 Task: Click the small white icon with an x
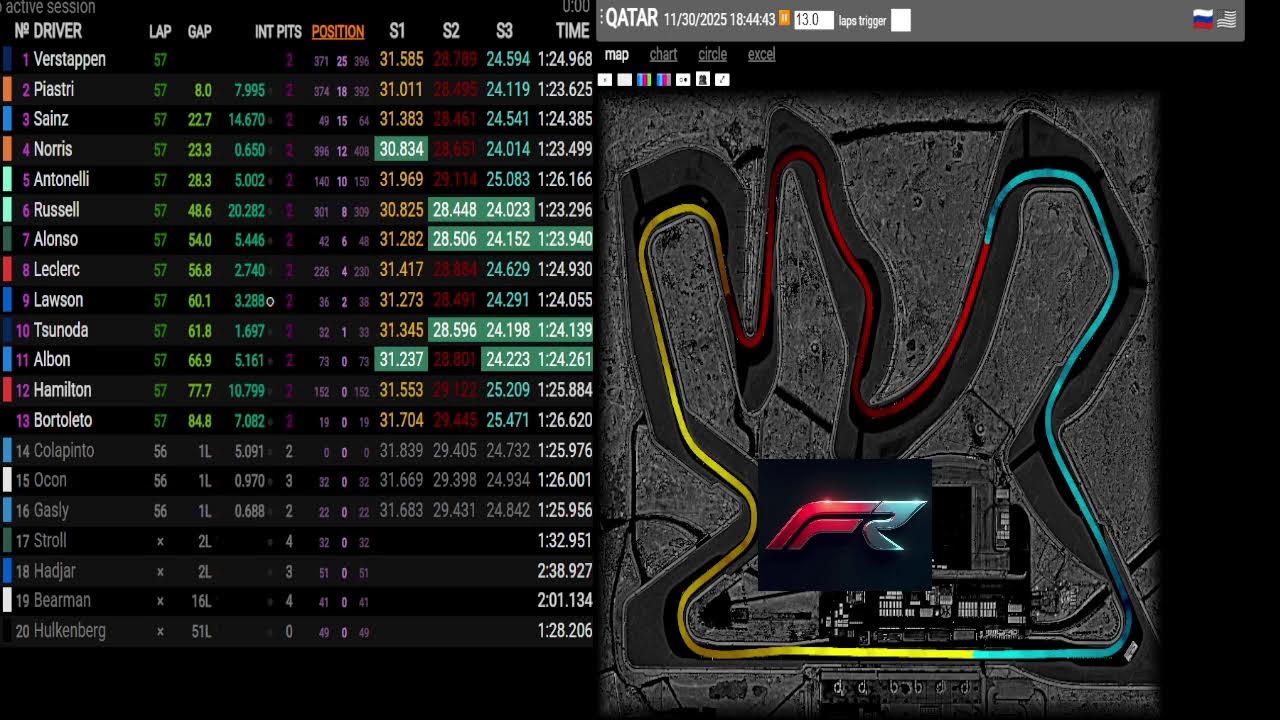point(604,80)
